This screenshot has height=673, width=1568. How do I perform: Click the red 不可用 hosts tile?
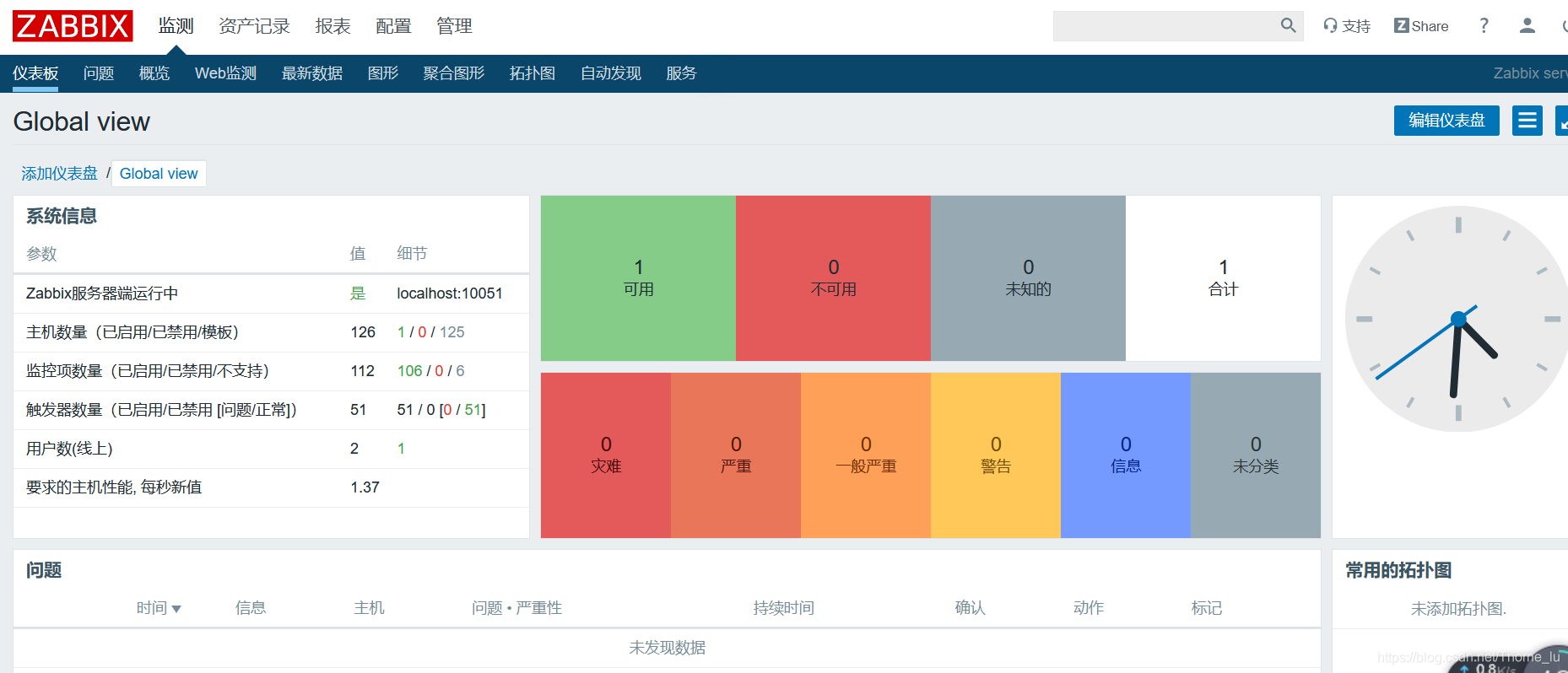(x=833, y=278)
